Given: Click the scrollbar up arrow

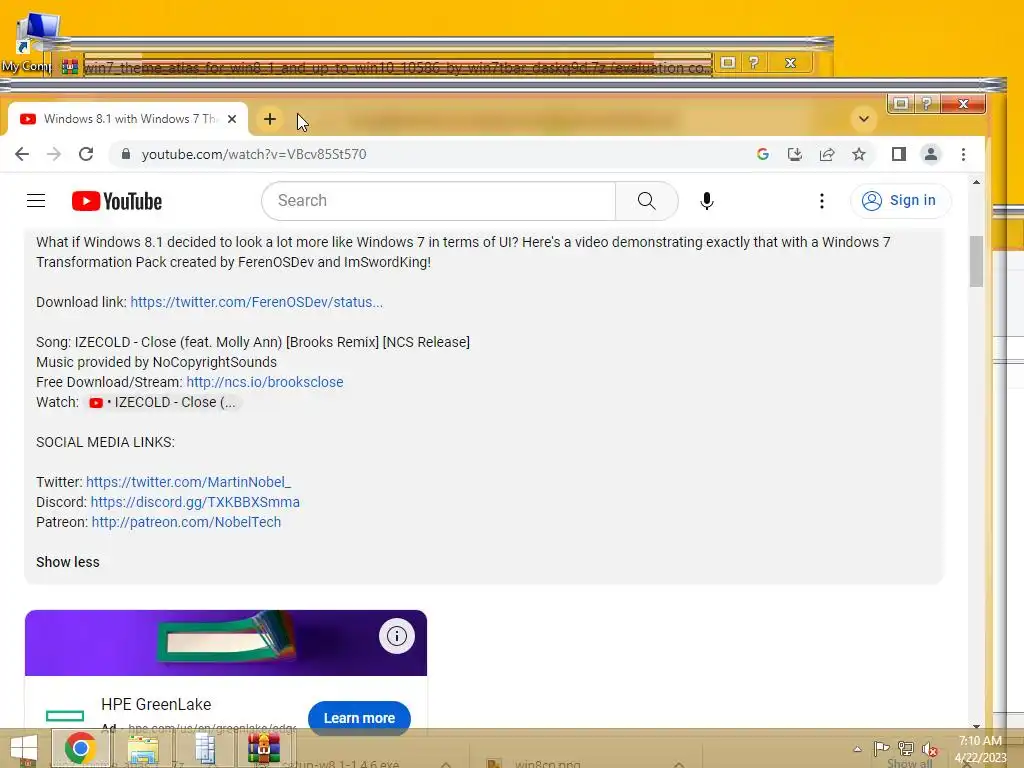Looking at the screenshot, I should point(976,182).
